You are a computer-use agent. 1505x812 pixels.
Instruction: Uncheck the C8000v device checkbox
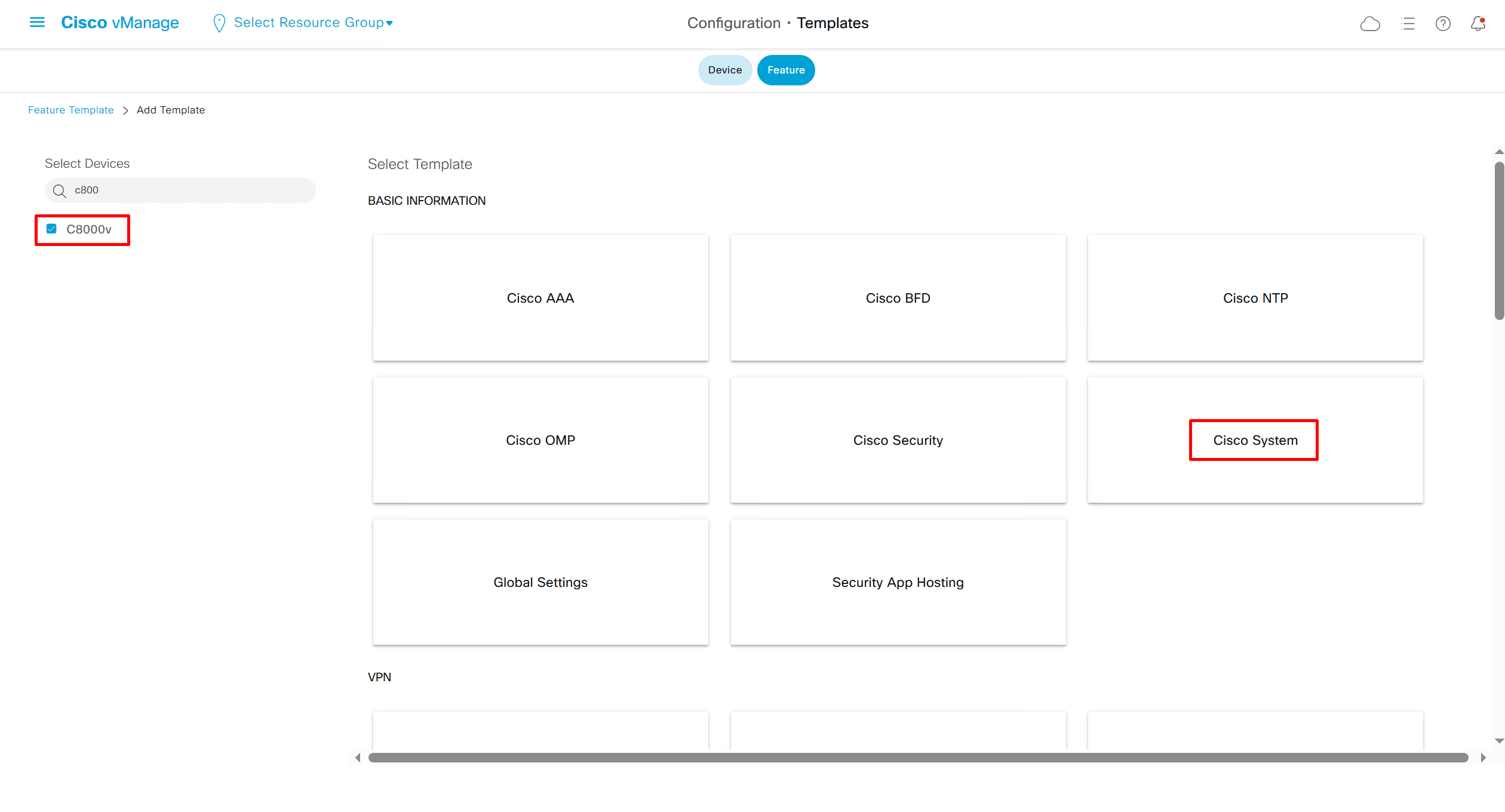click(52, 229)
